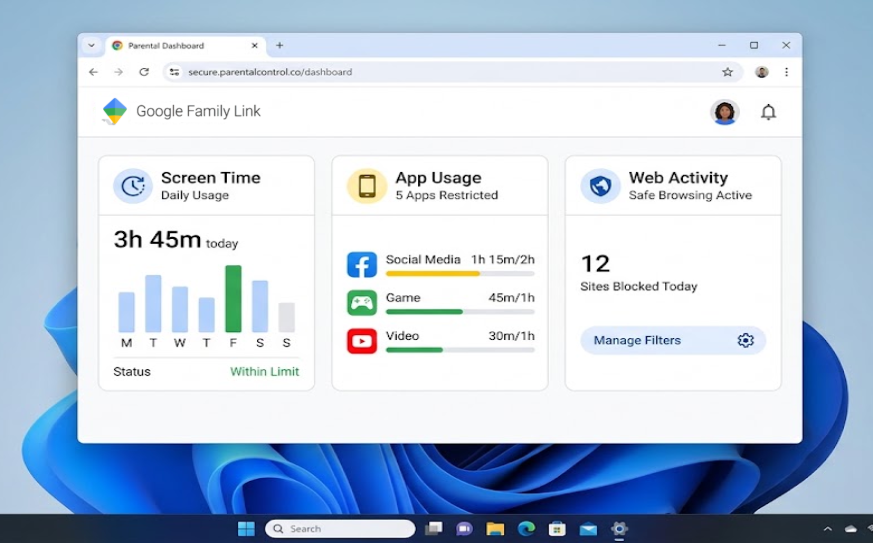The height and width of the screenshot is (543, 873).
Task: Open Microsoft Store from taskbar
Action: [557, 529]
